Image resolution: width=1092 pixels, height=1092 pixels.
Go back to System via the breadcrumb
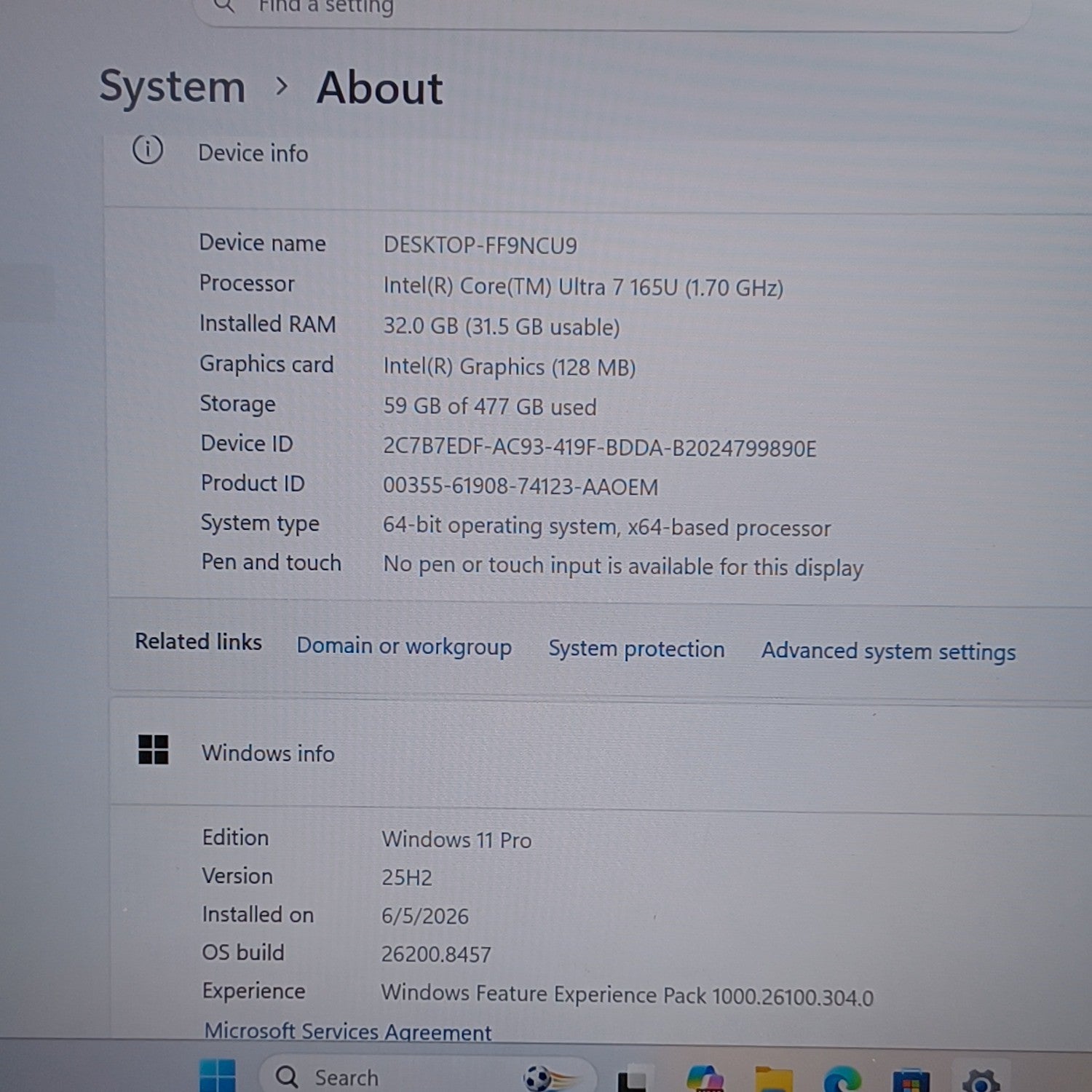(x=173, y=87)
